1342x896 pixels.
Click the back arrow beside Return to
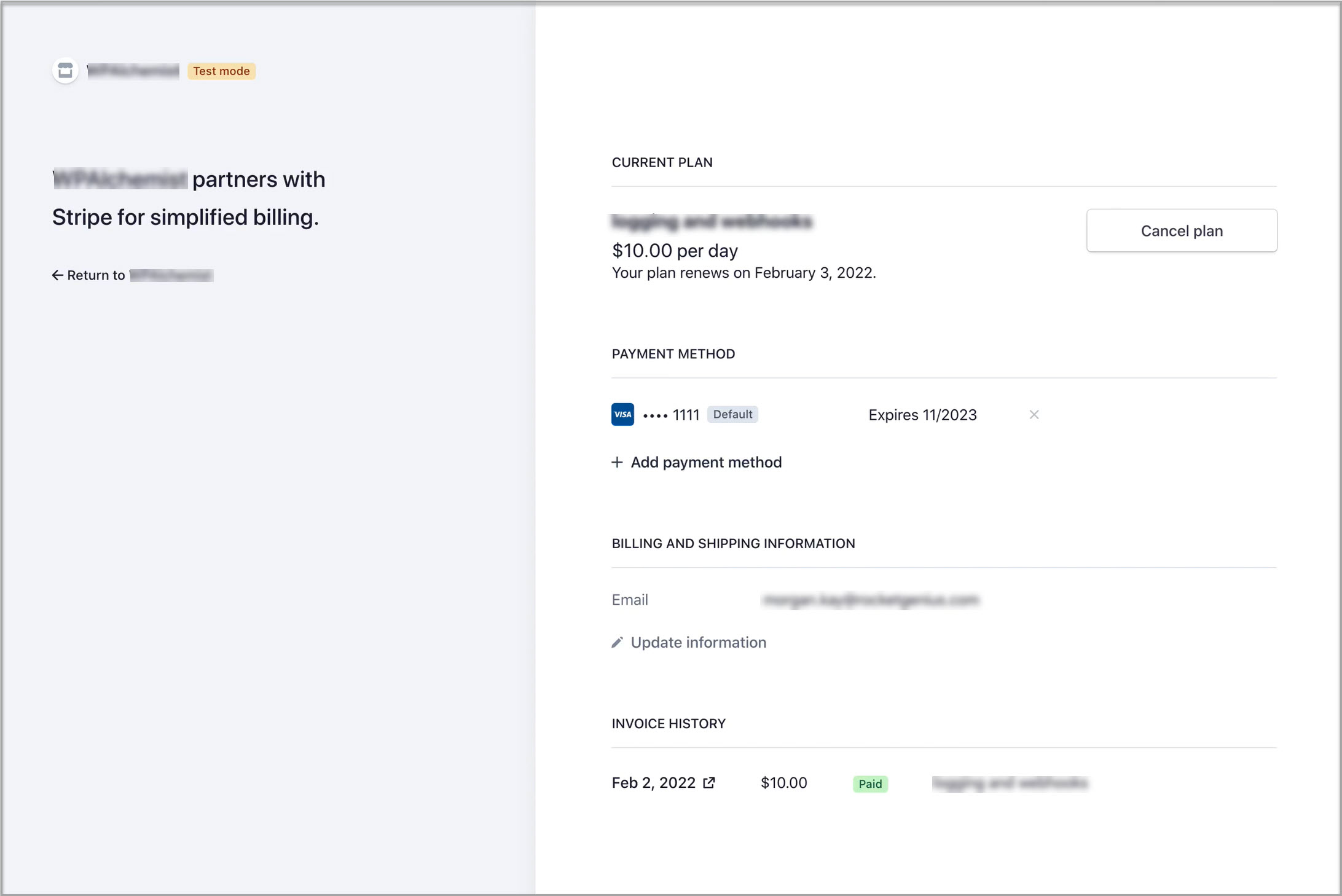[57, 275]
